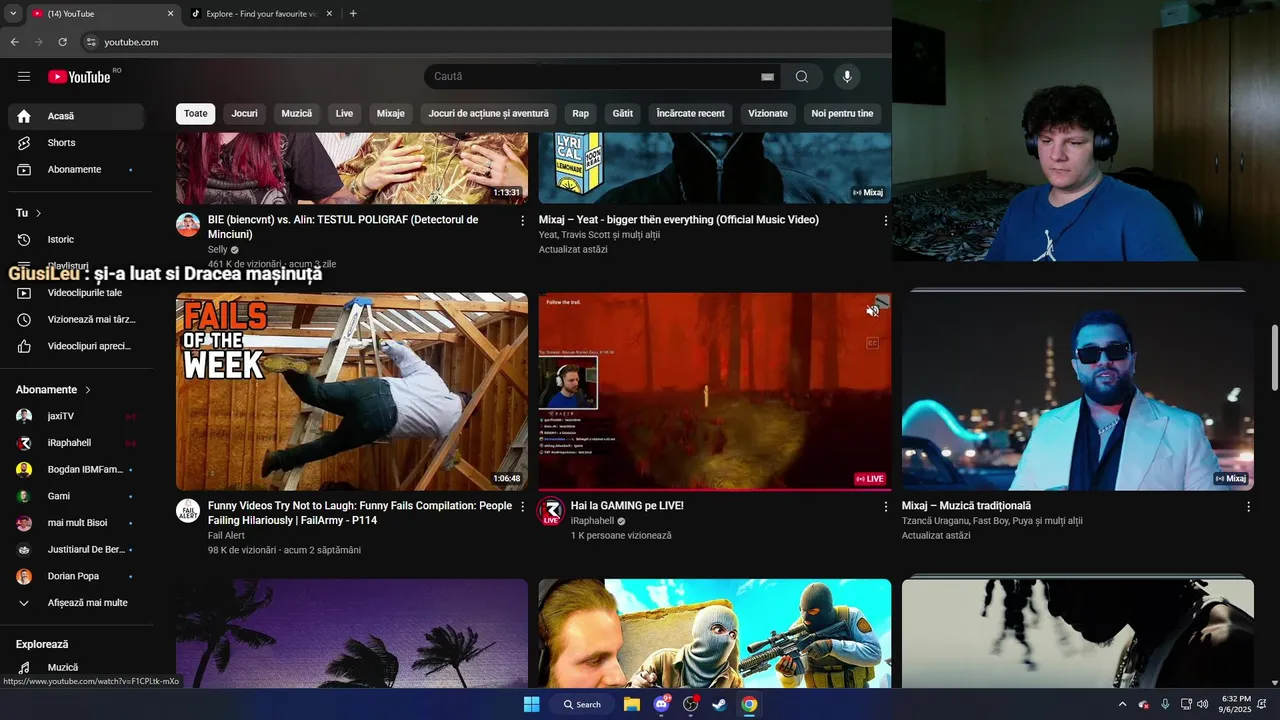Open options for Yeat bigger thën everything mix

coord(885,220)
